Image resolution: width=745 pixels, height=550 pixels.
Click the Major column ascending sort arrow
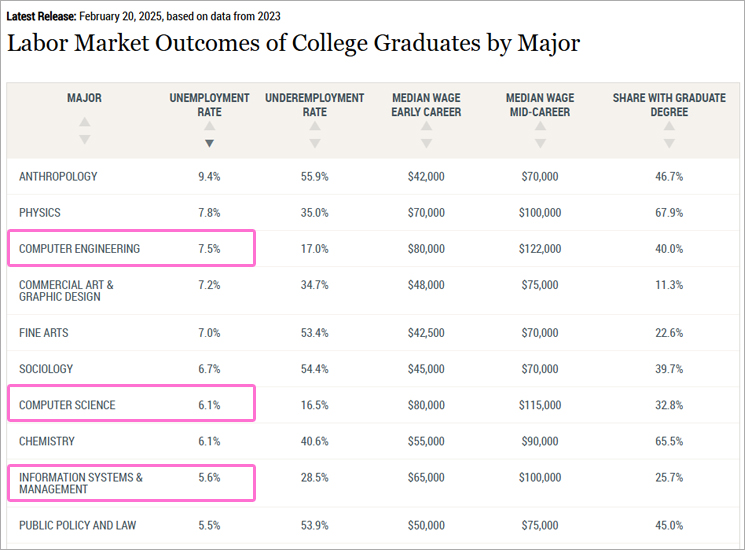pos(84,123)
